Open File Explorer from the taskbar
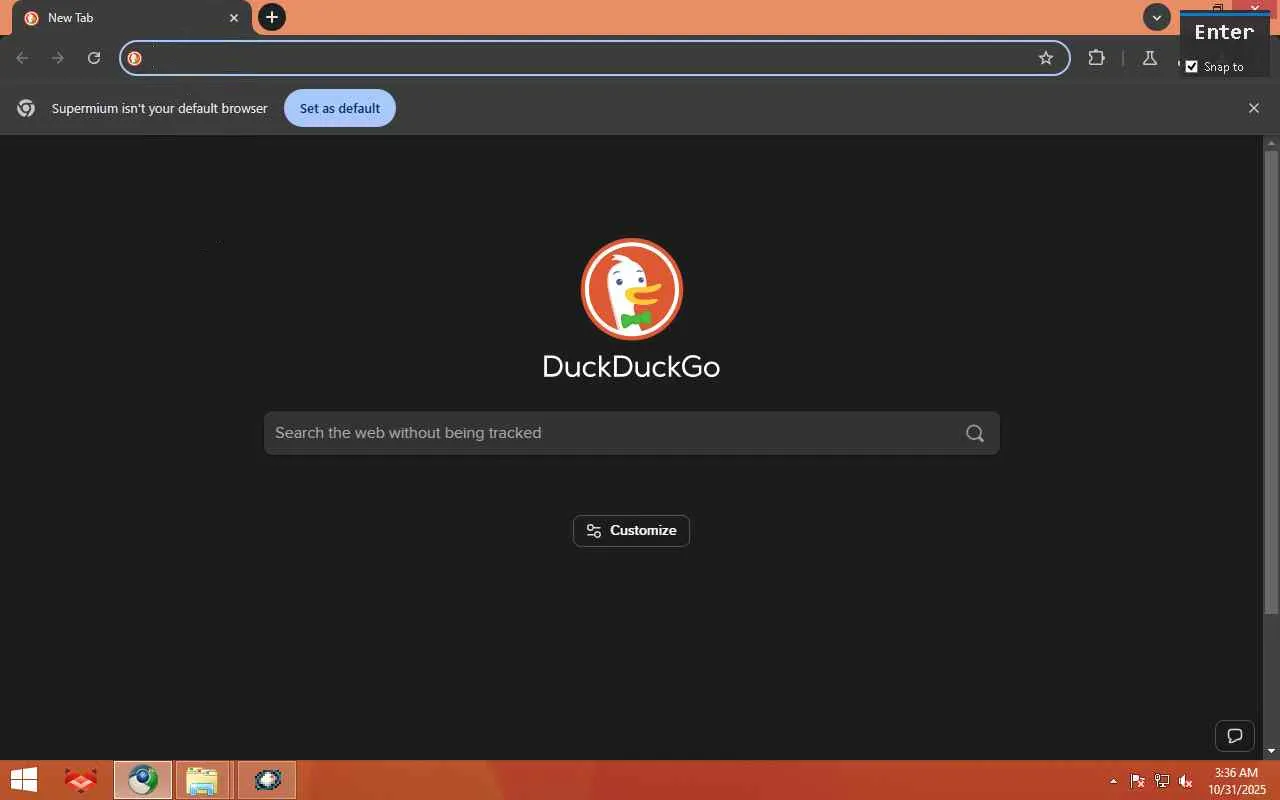 [x=202, y=780]
